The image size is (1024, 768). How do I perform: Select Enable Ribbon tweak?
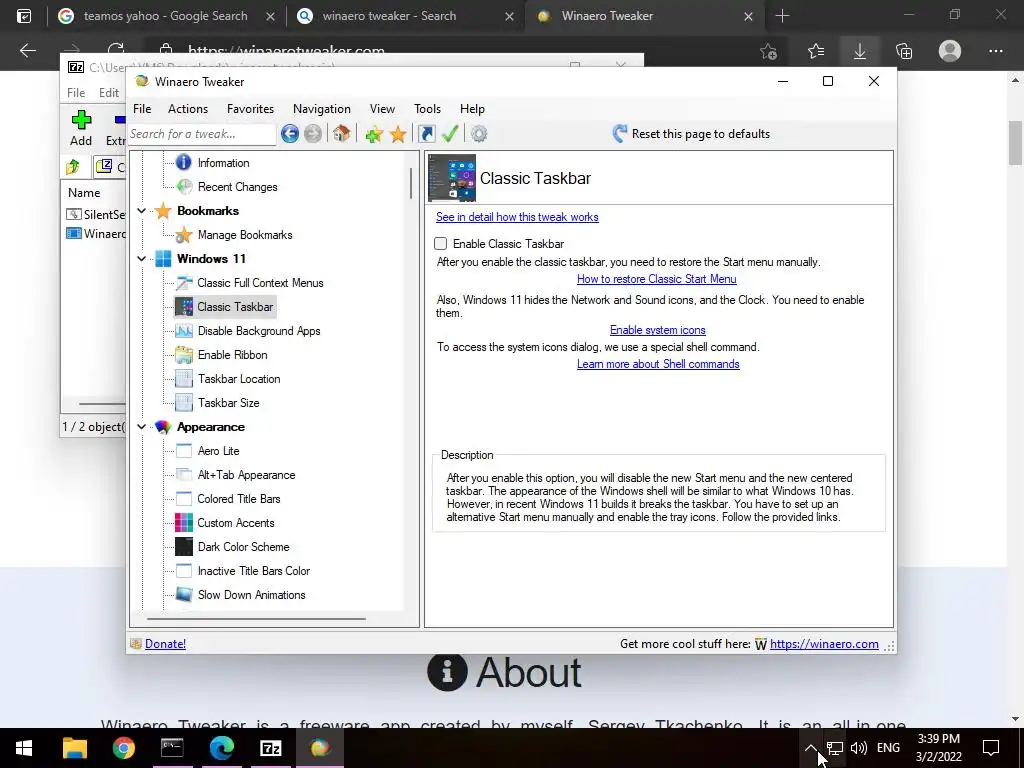232,355
